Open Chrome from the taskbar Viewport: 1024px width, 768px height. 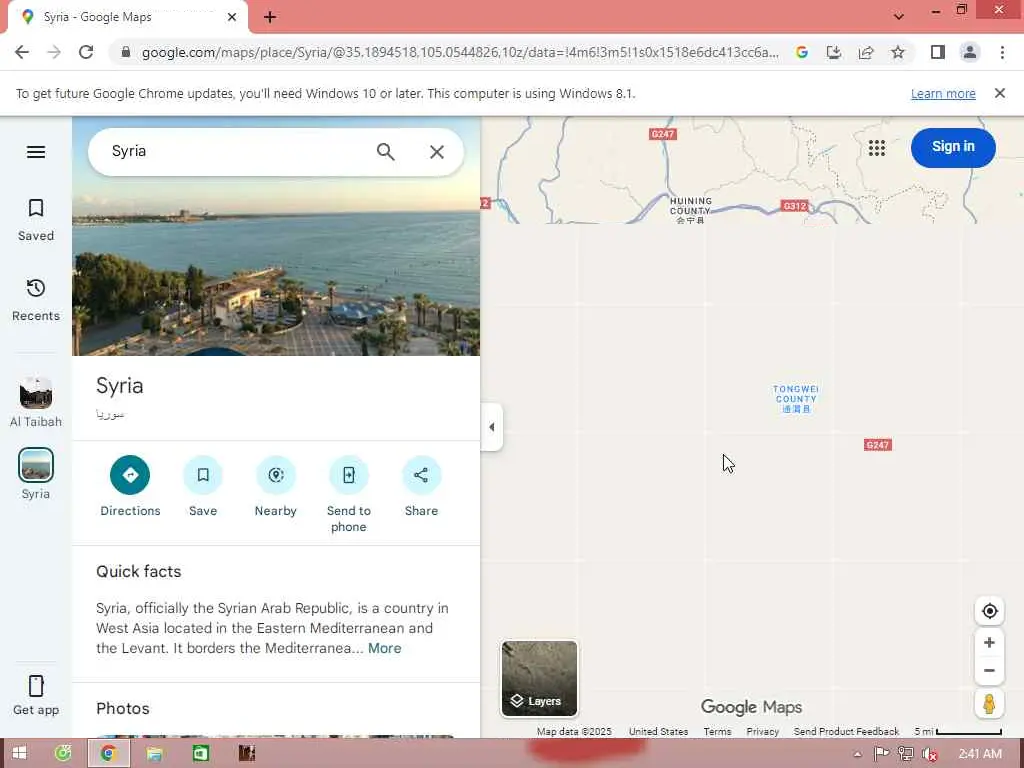108,754
